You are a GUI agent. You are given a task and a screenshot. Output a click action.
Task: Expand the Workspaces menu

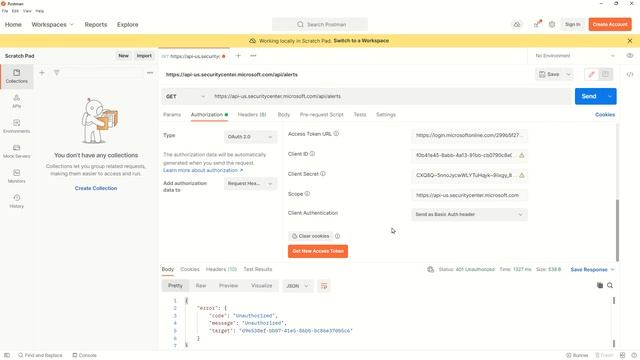click(x=53, y=24)
